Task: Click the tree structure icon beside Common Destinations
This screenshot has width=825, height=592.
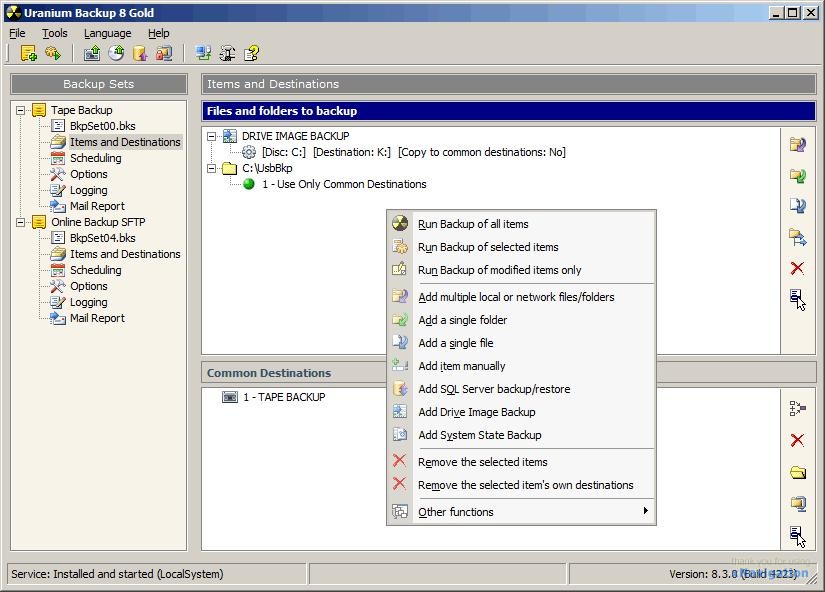Action: pos(797,408)
